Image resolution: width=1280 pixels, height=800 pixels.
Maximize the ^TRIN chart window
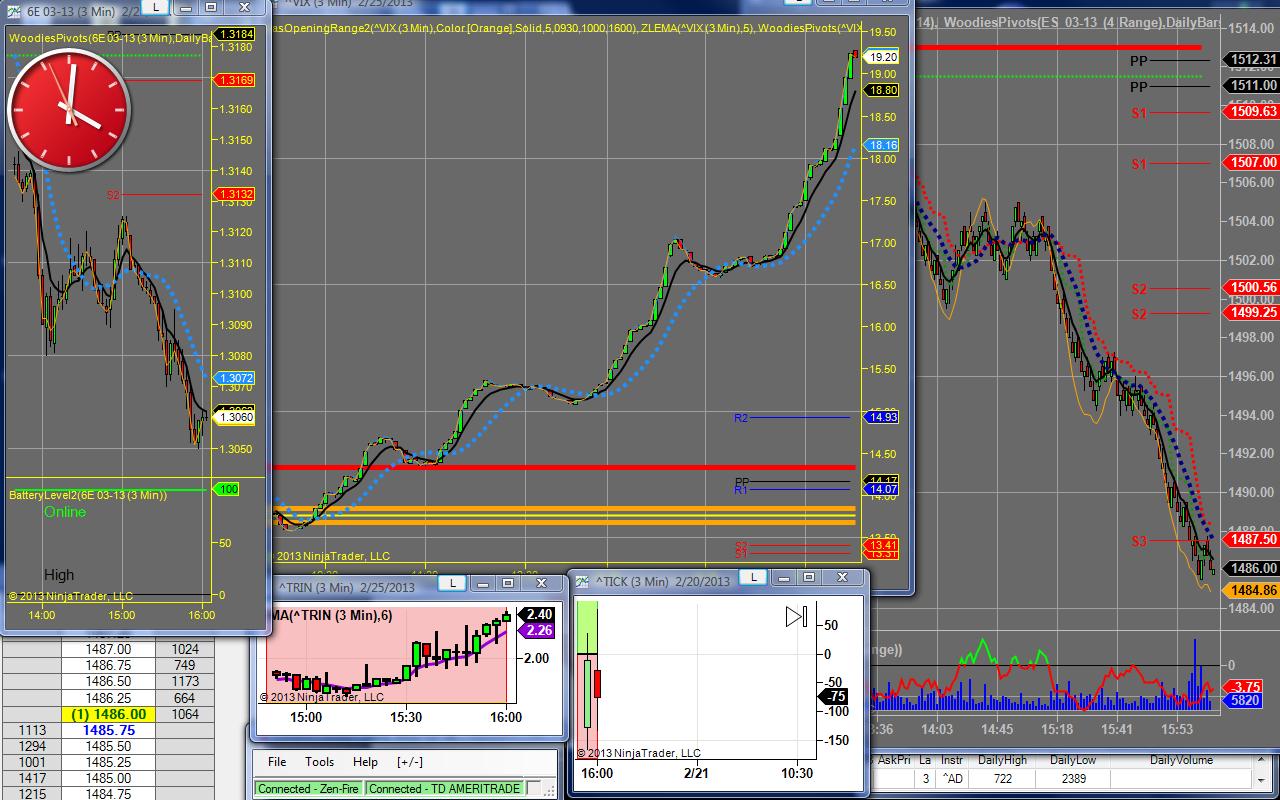click(507, 583)
